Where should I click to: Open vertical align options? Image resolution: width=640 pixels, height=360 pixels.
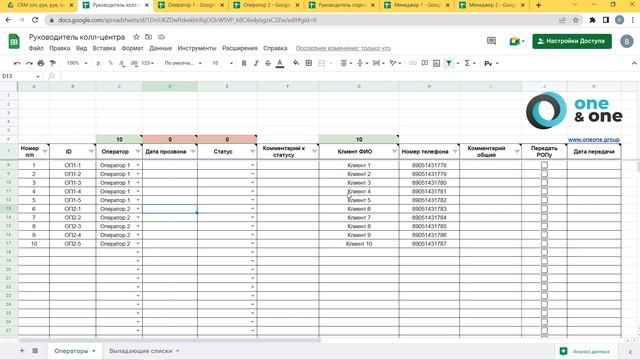[x=362, y=63]
